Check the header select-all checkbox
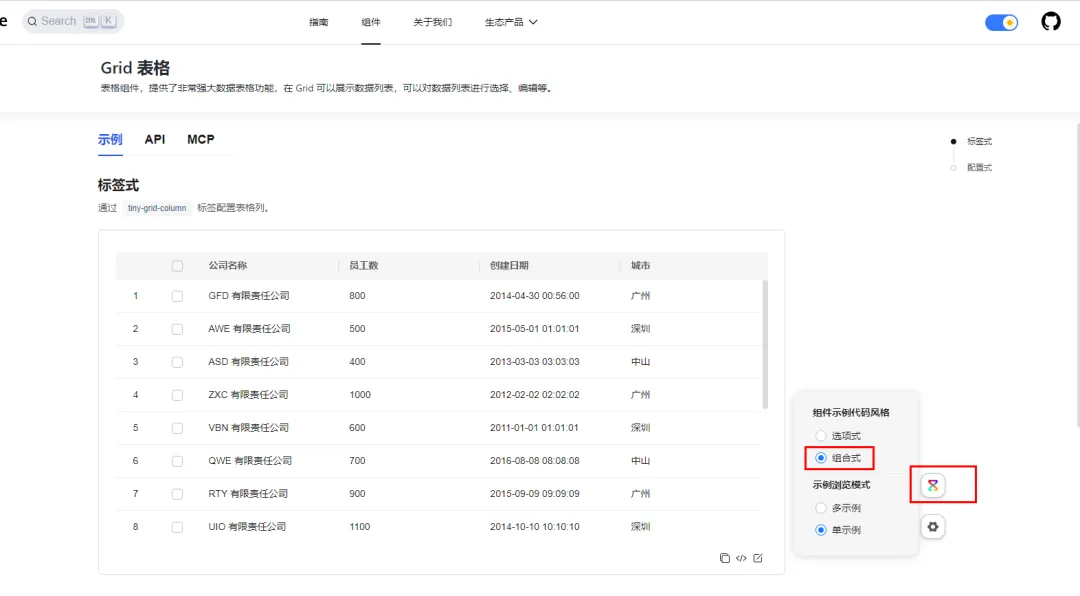 pyautogui.click(x=177, y=266)
